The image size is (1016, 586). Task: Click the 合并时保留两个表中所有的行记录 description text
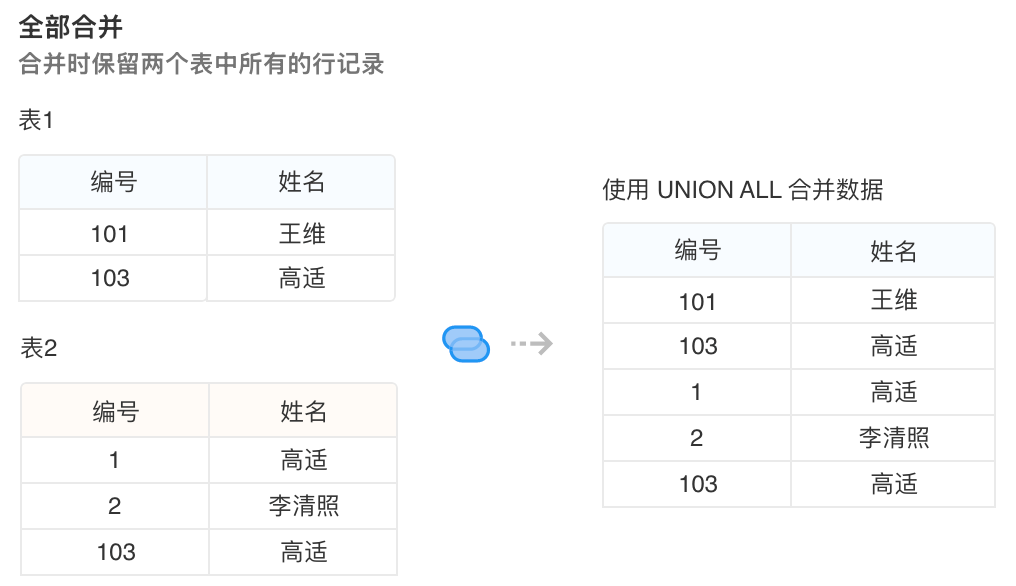tap(202, 65)
